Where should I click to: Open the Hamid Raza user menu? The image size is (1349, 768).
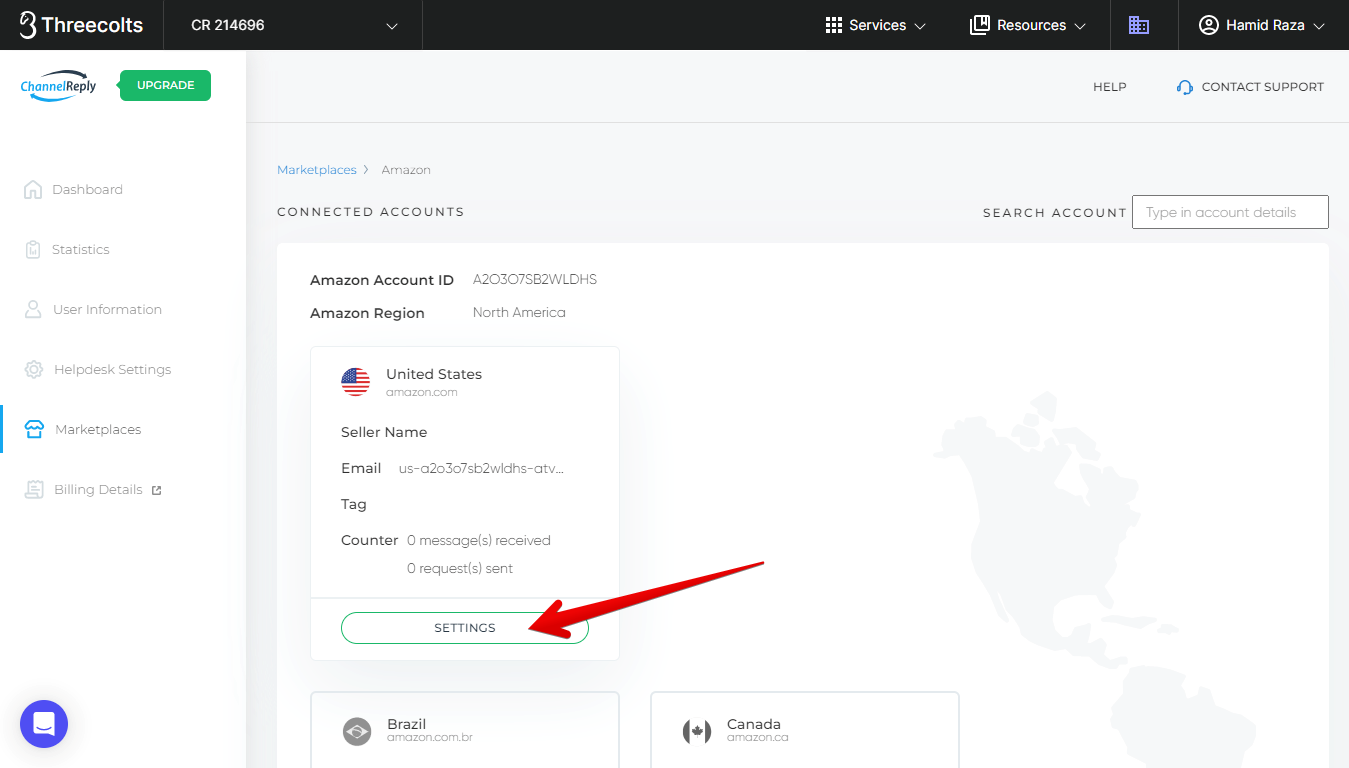1262,25
